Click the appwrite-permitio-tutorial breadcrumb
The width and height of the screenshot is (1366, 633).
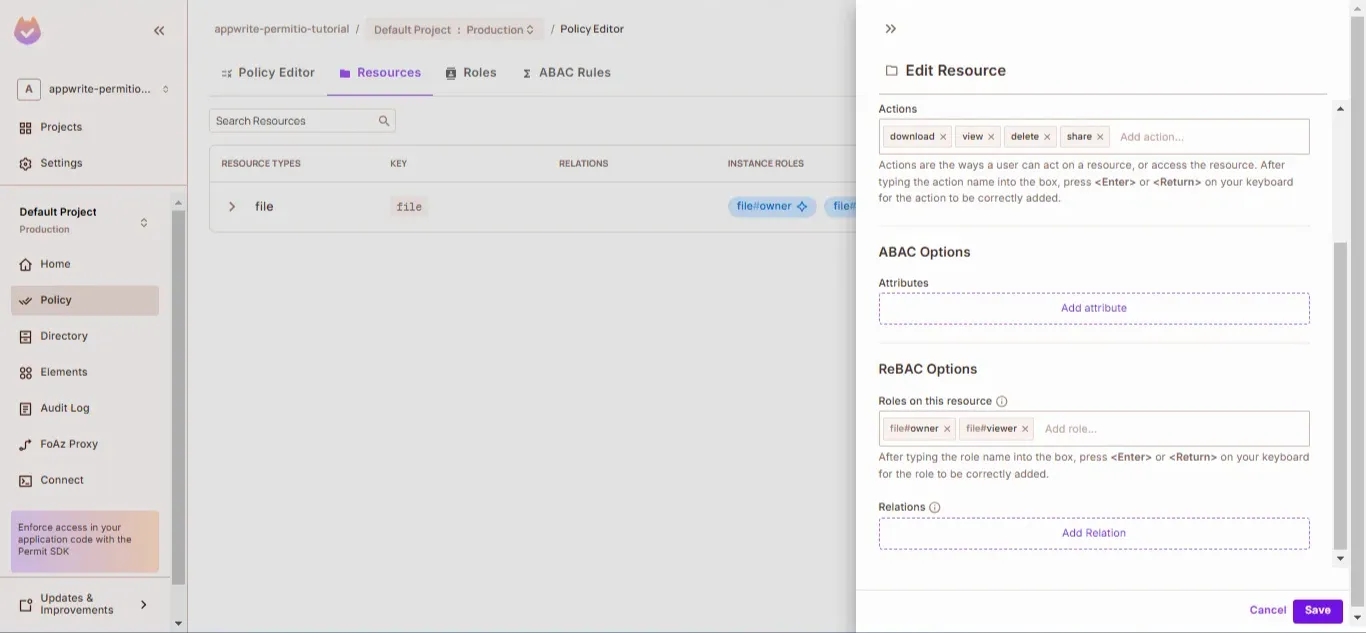282,29
